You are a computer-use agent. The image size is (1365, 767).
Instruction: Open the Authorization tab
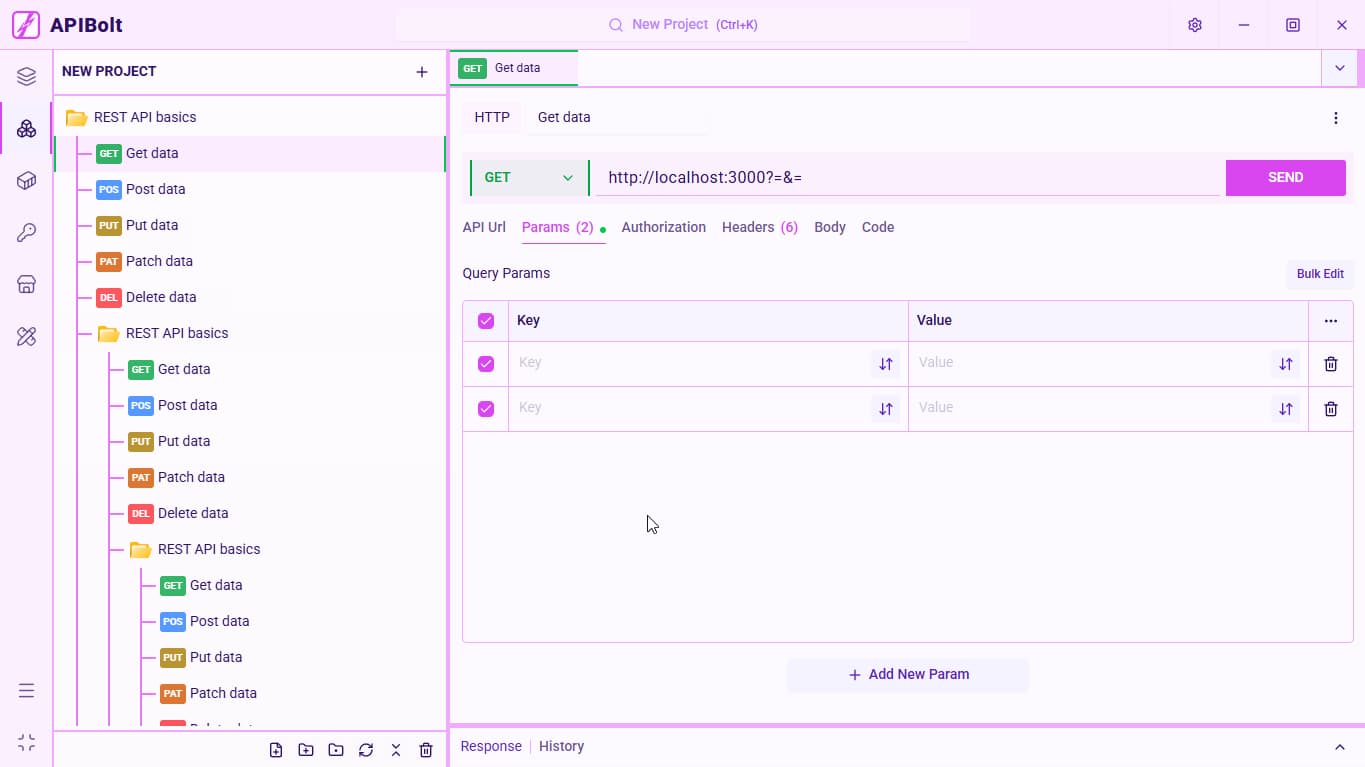(664, 227)
